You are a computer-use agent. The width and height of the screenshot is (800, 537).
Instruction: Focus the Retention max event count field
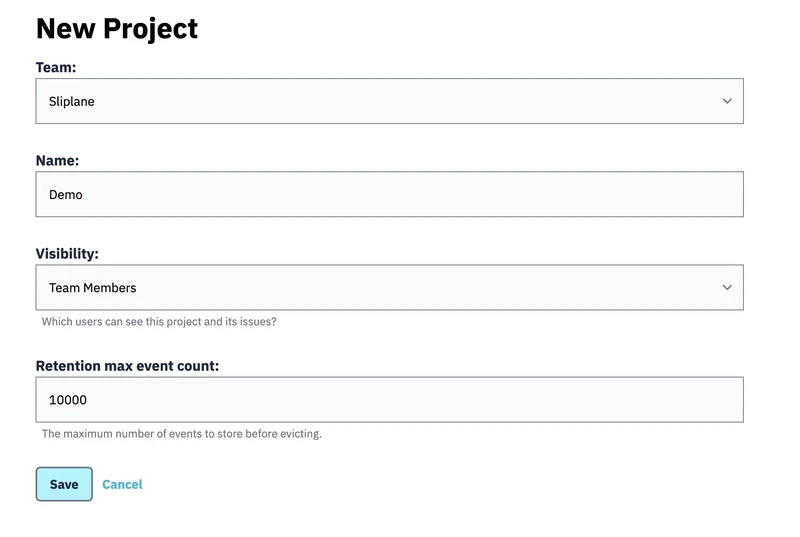389,399
